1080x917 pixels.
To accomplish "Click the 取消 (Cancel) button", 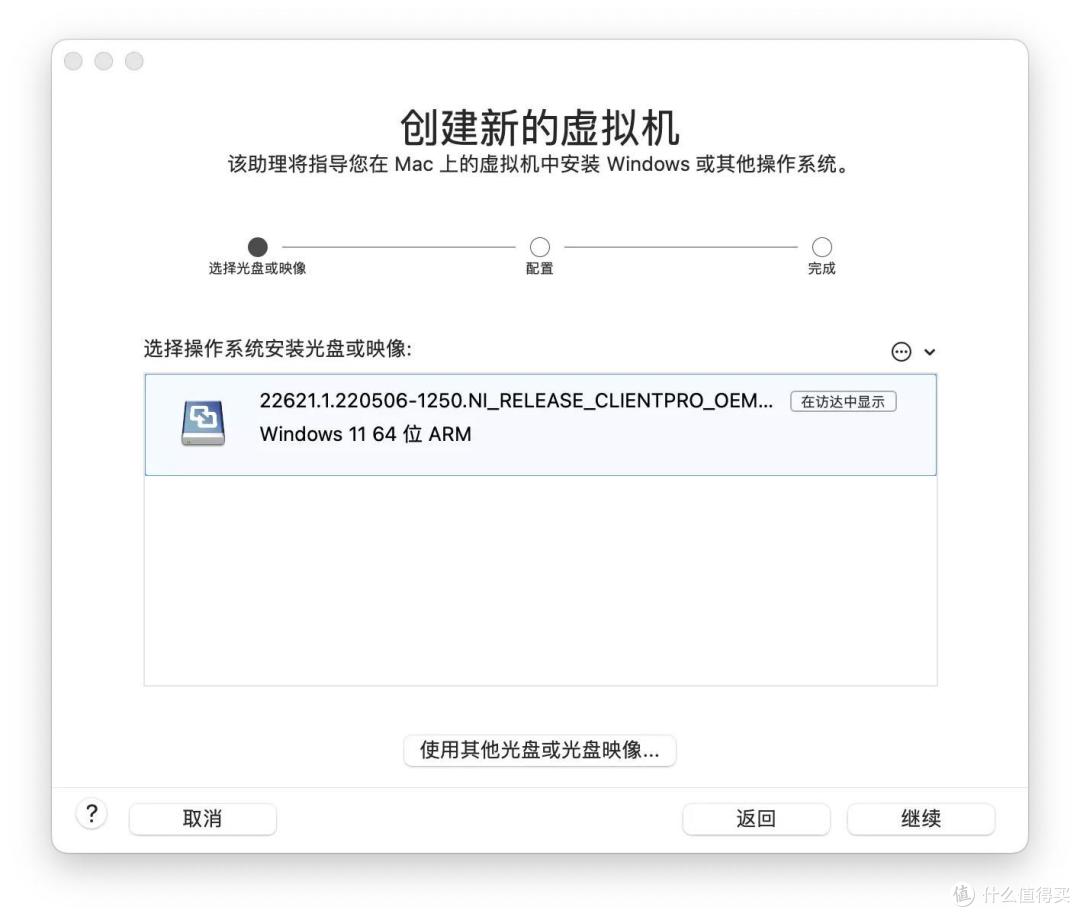I will (202, 818).
